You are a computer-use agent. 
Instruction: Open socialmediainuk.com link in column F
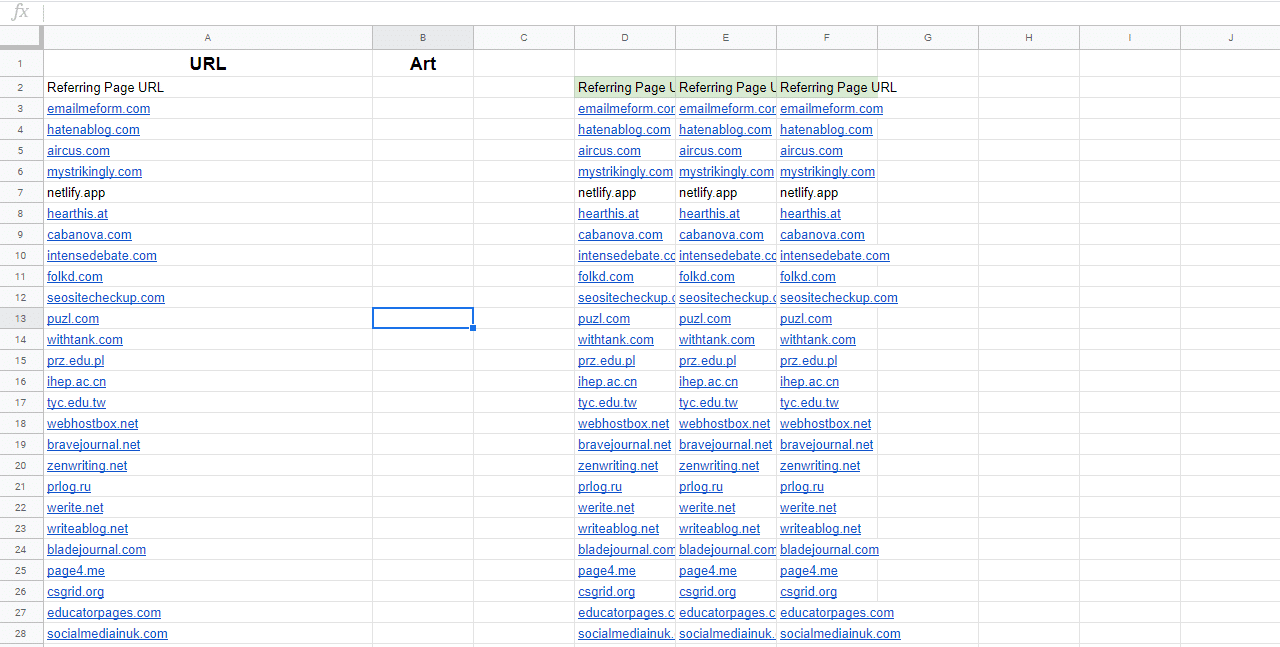[x=840, y=633]
